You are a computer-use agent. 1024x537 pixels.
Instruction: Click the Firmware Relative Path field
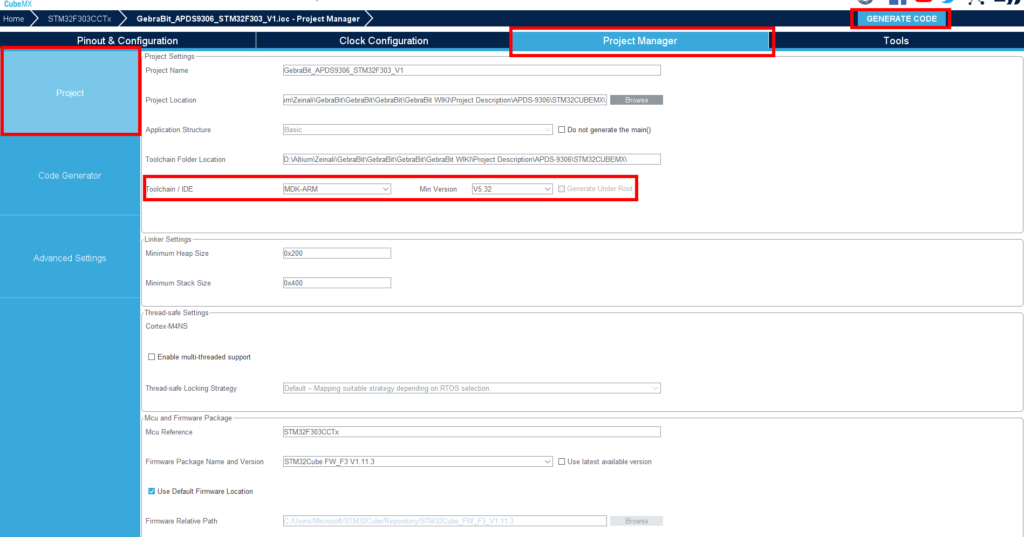[445, 521]
